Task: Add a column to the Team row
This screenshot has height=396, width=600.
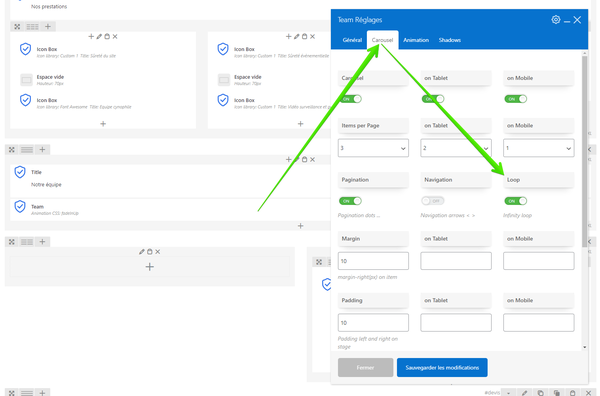Action: 42,150
